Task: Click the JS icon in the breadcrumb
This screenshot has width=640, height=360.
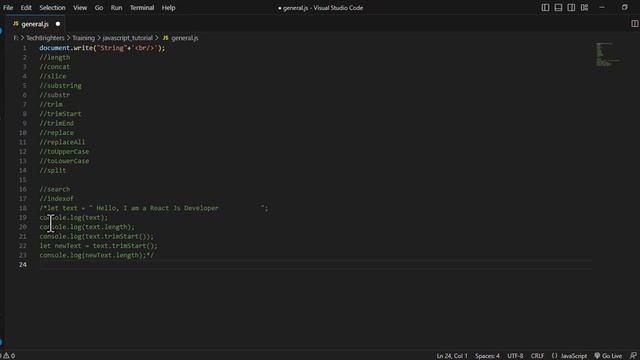Action: click(165, 38)
